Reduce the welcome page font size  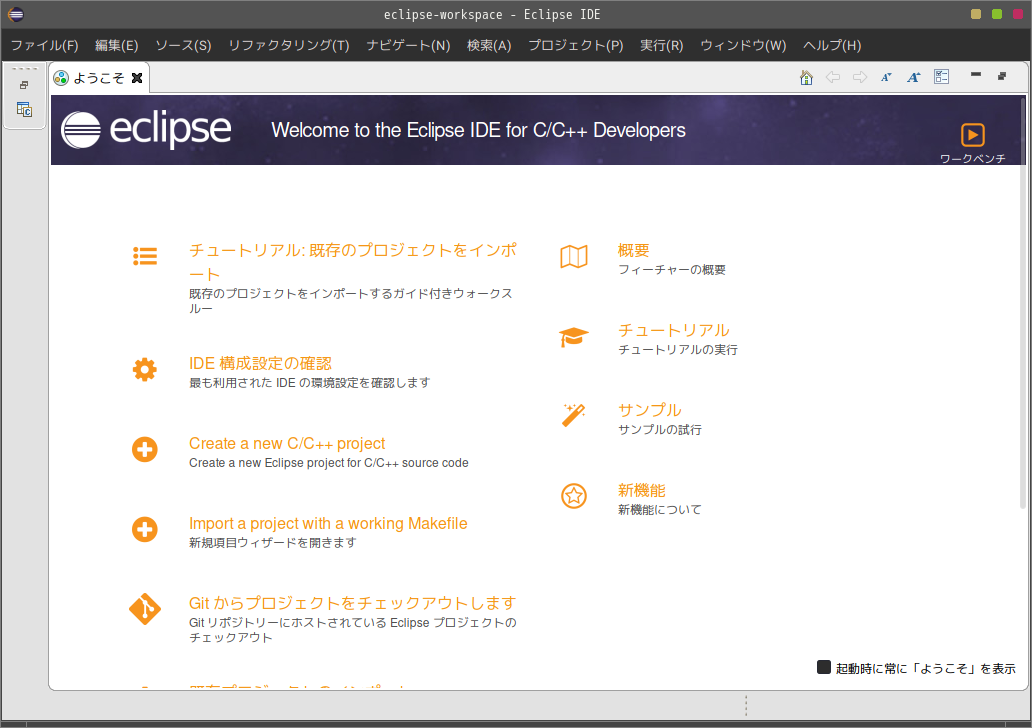[886, 78]
